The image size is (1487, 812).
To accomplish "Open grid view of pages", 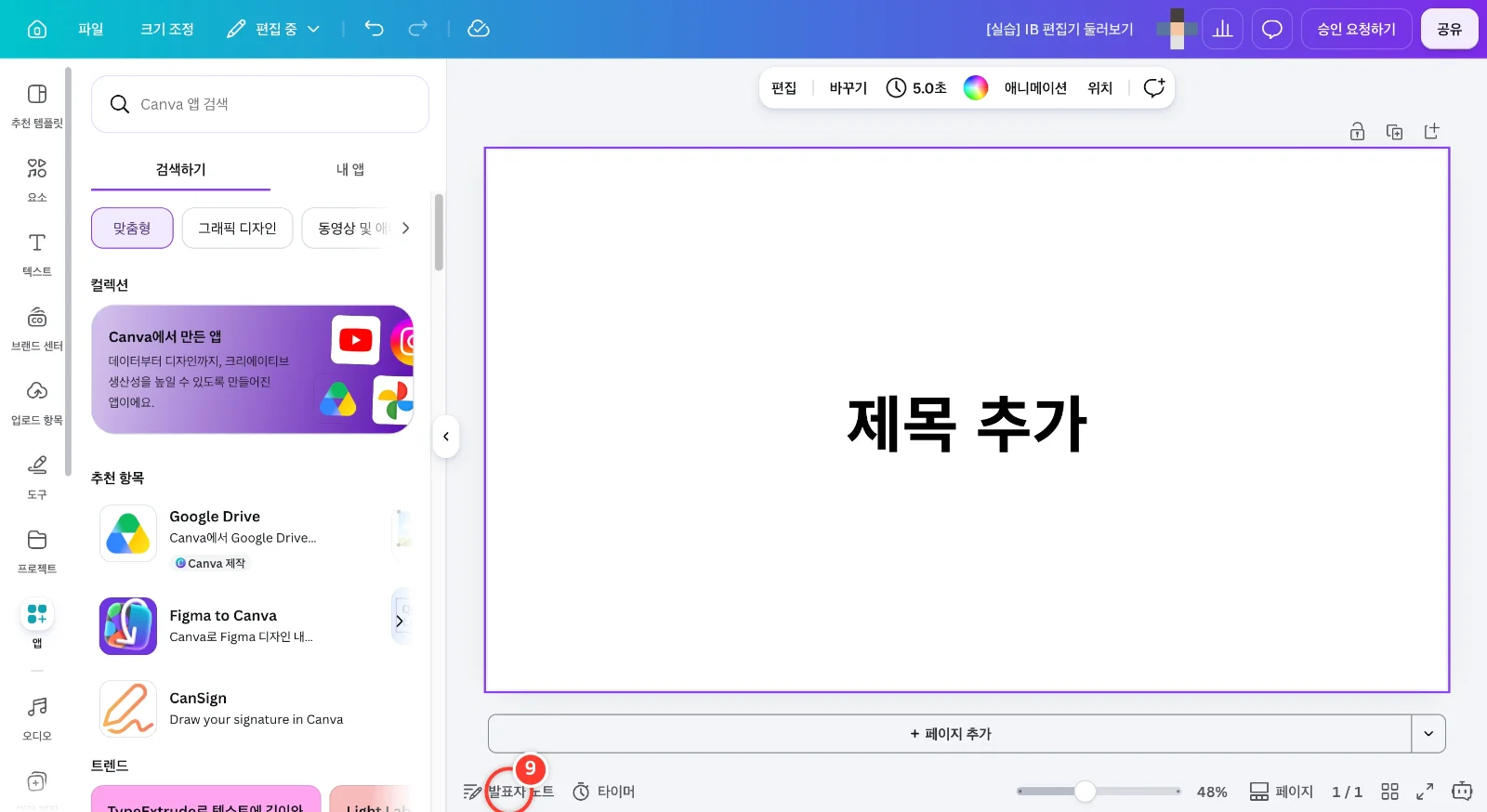I will coord(1390,792).
